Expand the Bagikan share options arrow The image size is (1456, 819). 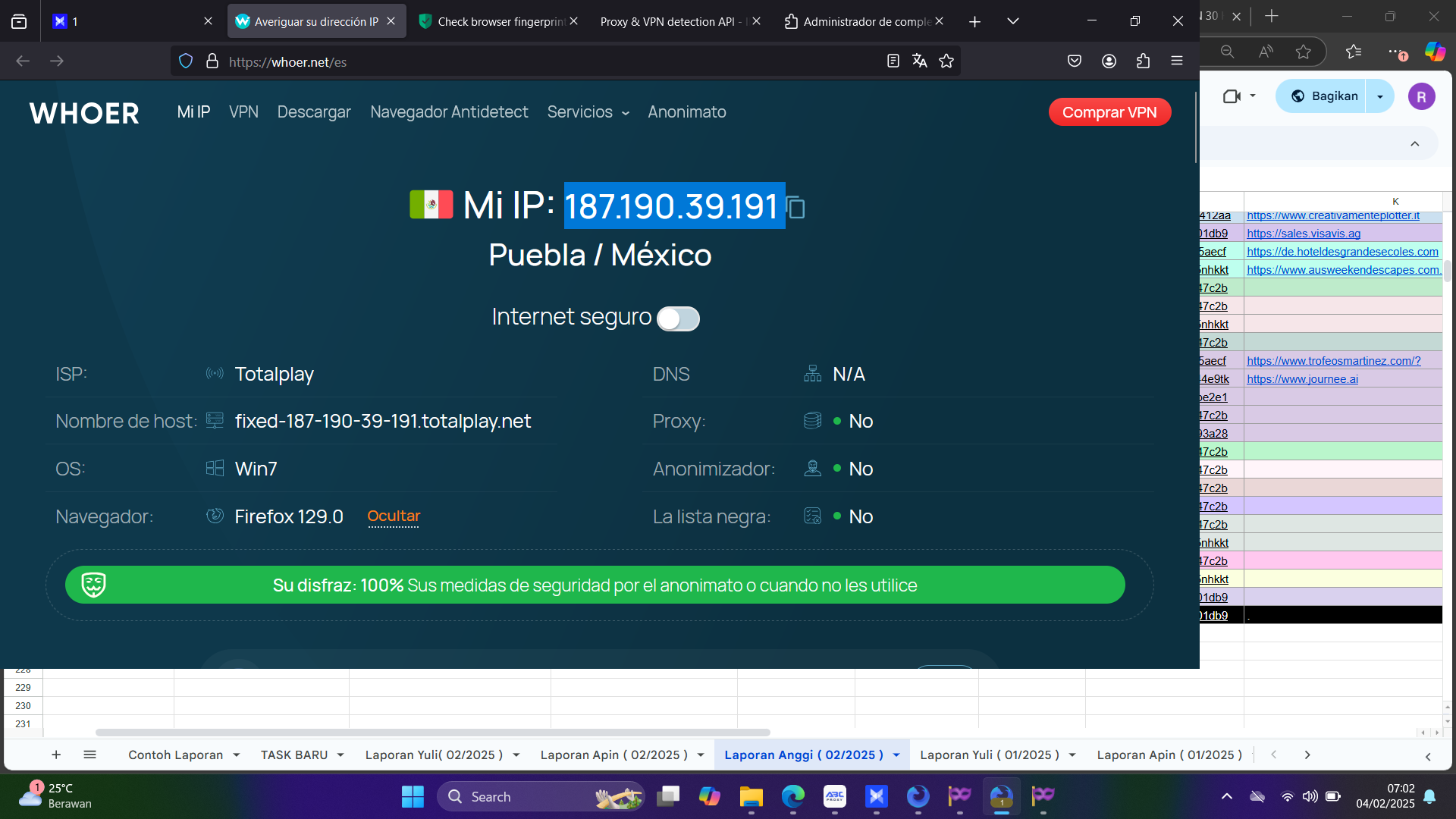click(1380, 96)
